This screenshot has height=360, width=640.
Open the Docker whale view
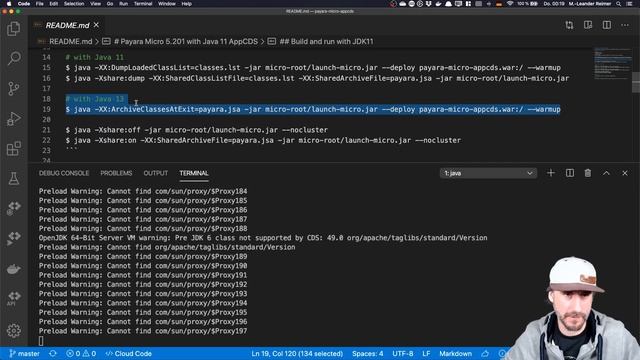pyautogui.click(x=14, y=269)
